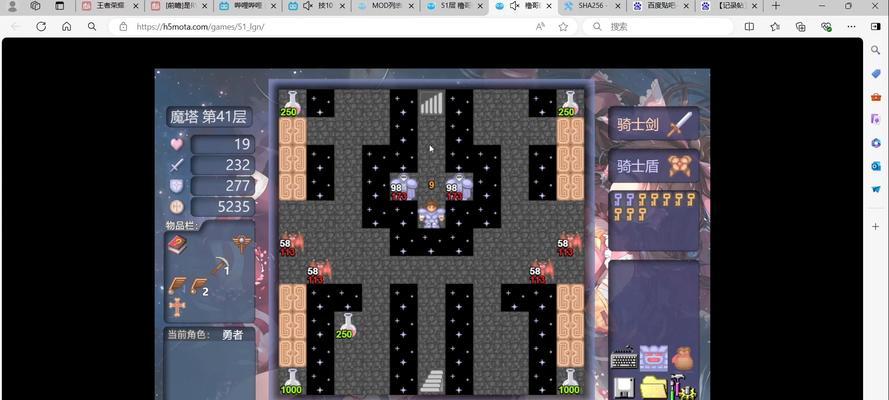
Task: Switch to the 【记录帖 tab
Action: (x=729, y=6)
